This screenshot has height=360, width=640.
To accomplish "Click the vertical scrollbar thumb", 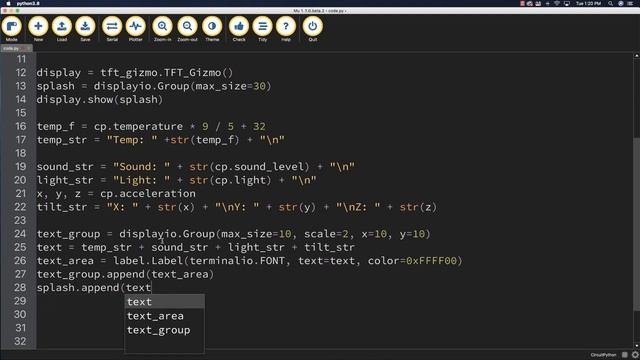I will coord(636,224).
